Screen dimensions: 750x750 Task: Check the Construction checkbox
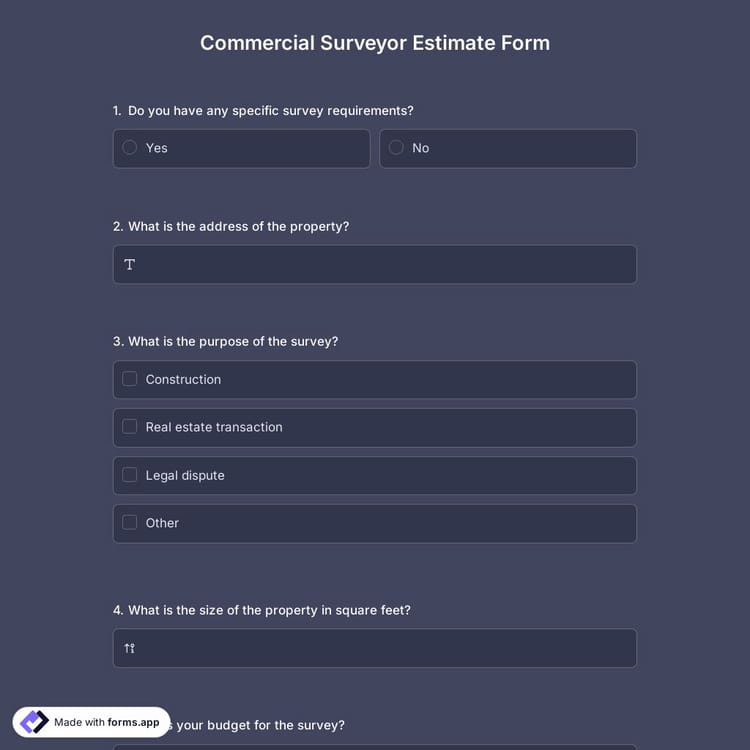click(130, 379)
